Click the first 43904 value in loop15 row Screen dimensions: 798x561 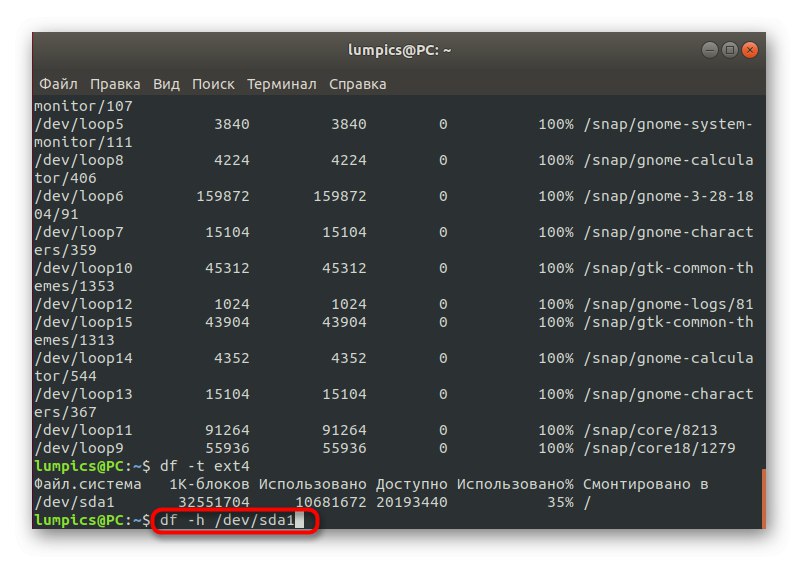click(x=227, y=322)
